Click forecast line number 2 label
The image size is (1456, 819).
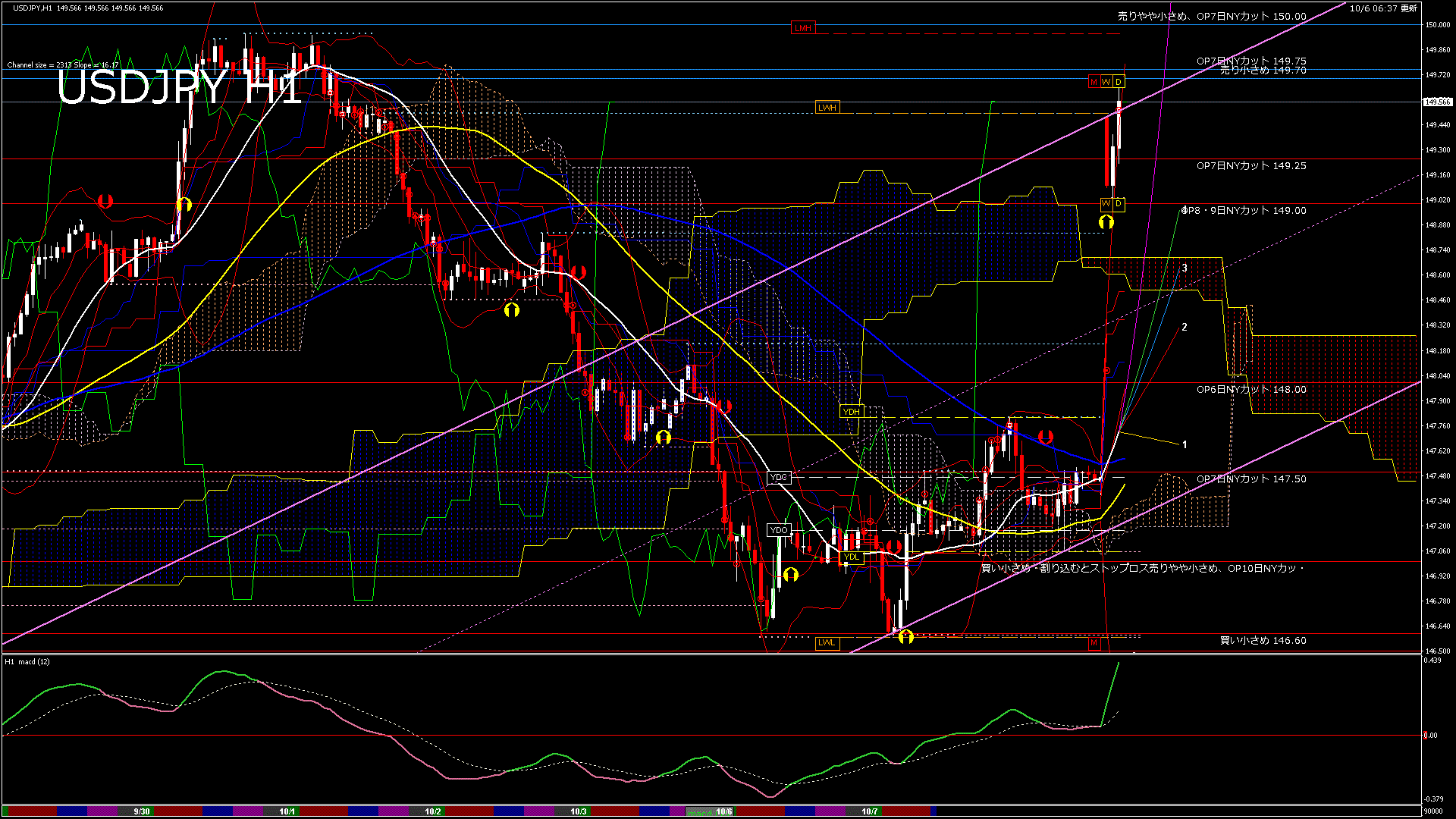(x=1185, y=328)
